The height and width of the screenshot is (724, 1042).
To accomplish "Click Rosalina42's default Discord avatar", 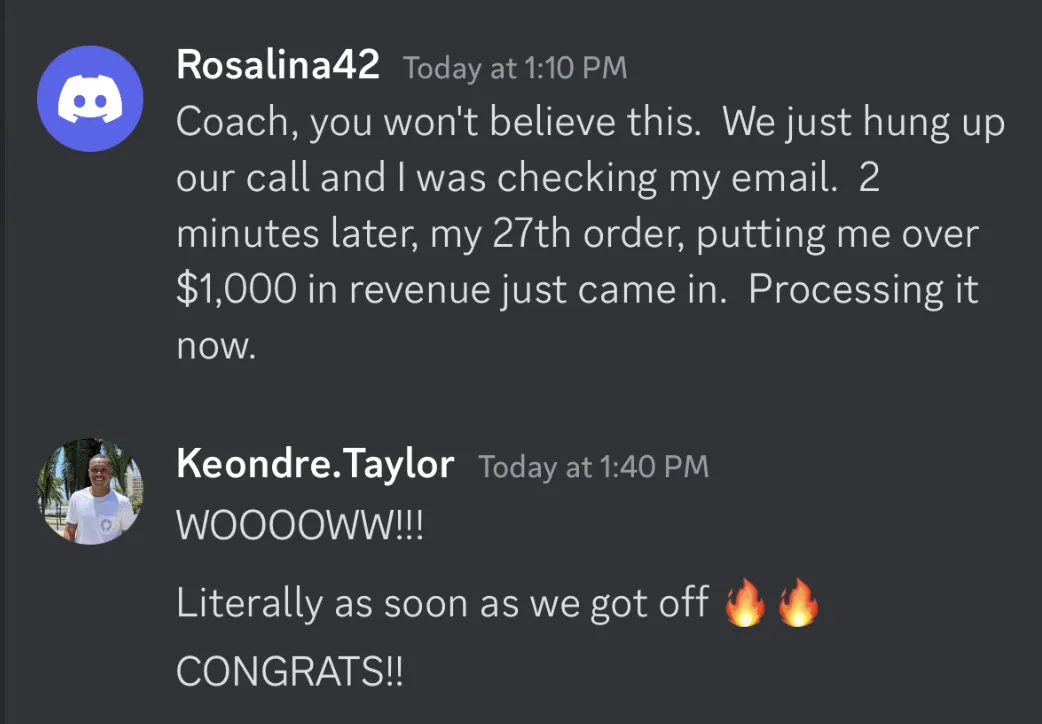I will [90, 99].
